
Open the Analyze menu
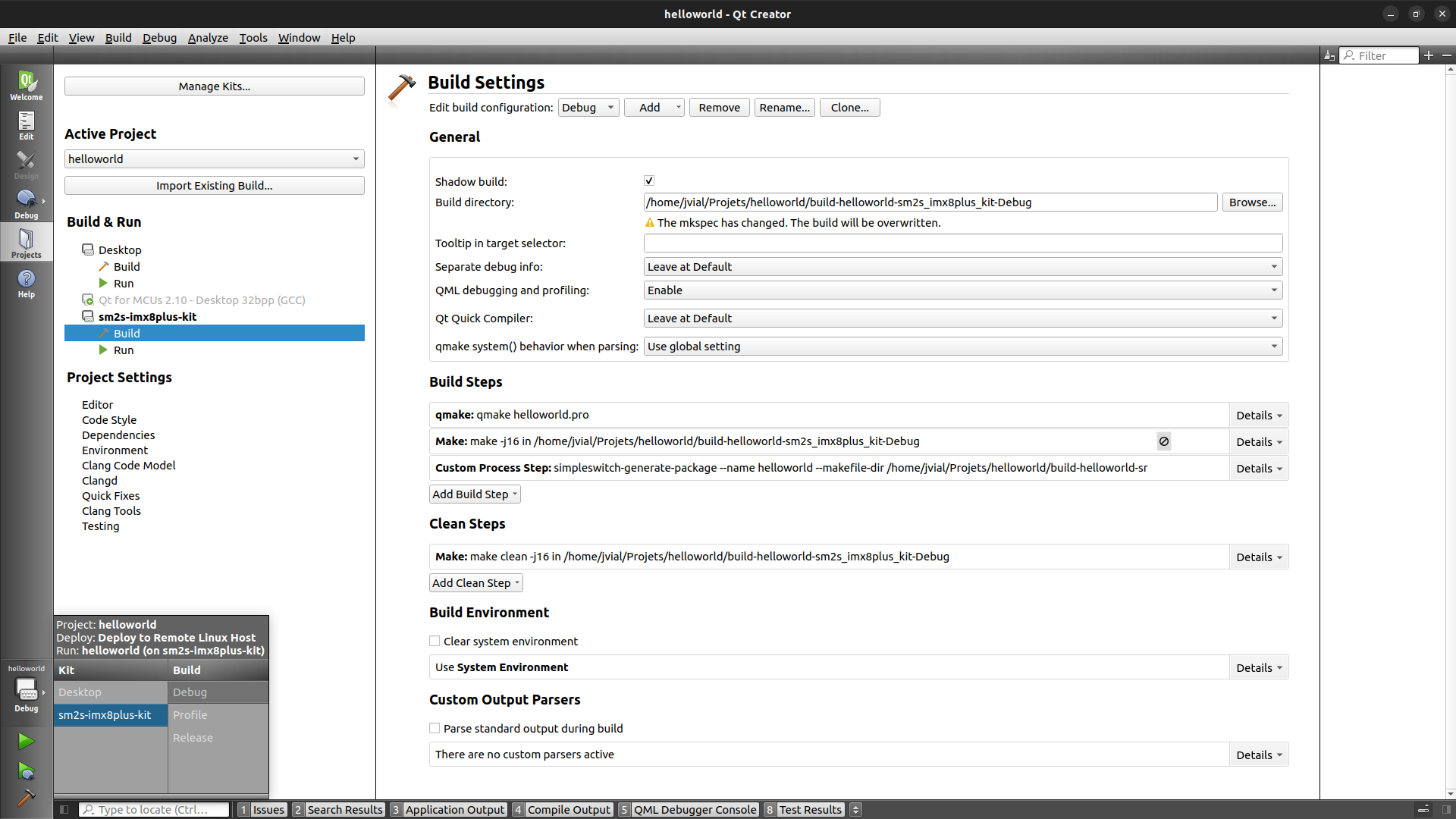tap(208, 37)
